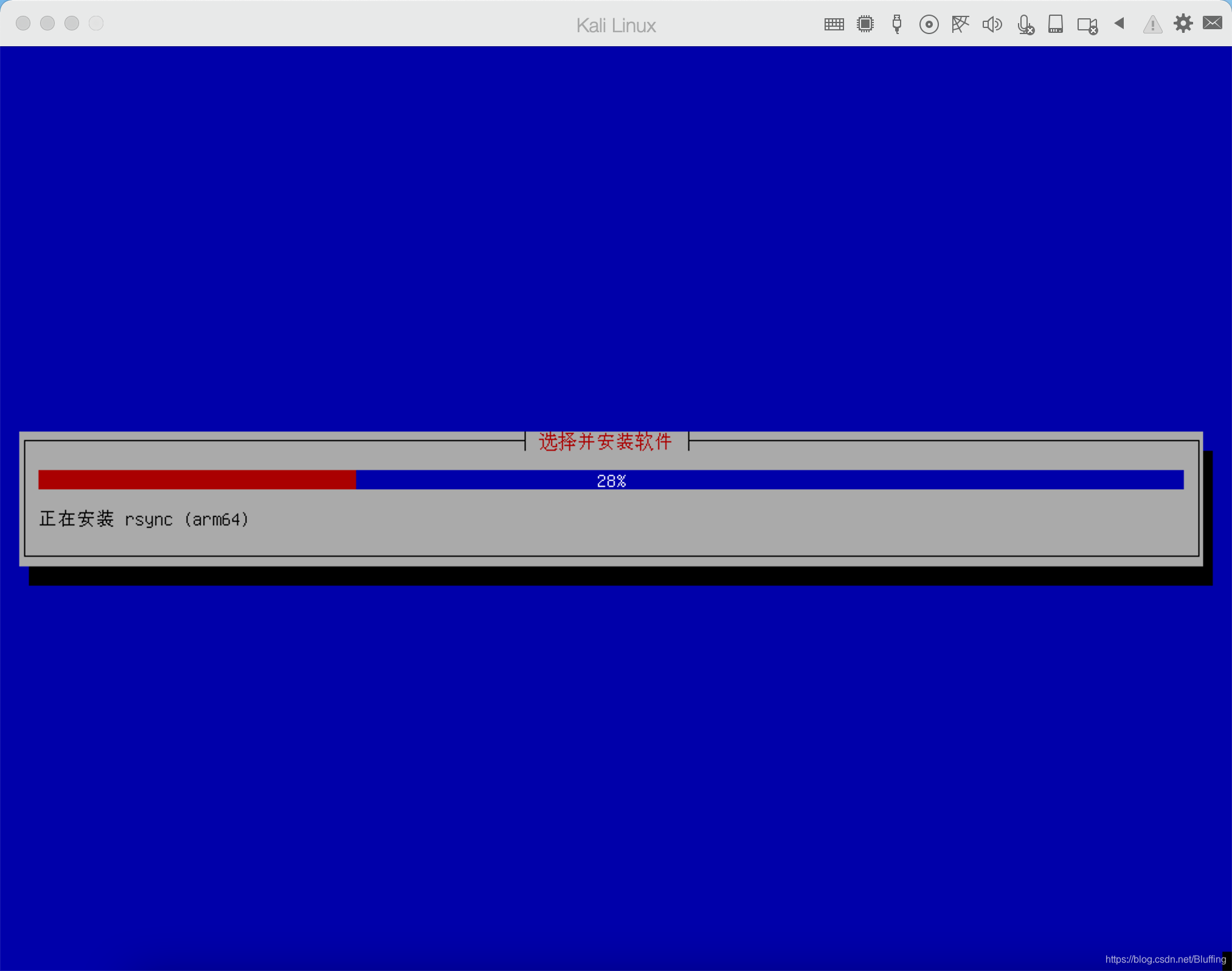
Task: Click the sound speaker icon
Action: point(992,24)
